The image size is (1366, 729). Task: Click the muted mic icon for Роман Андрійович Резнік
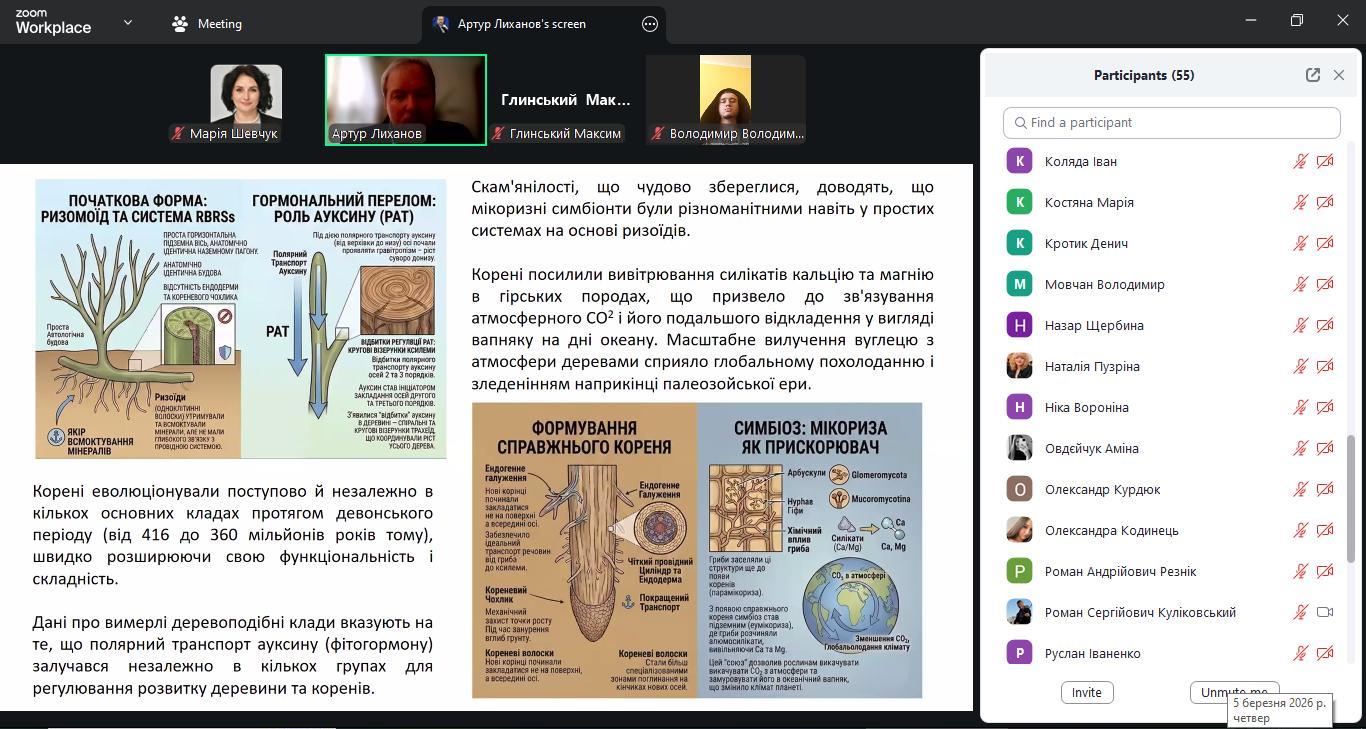(x=1300, y=571)
